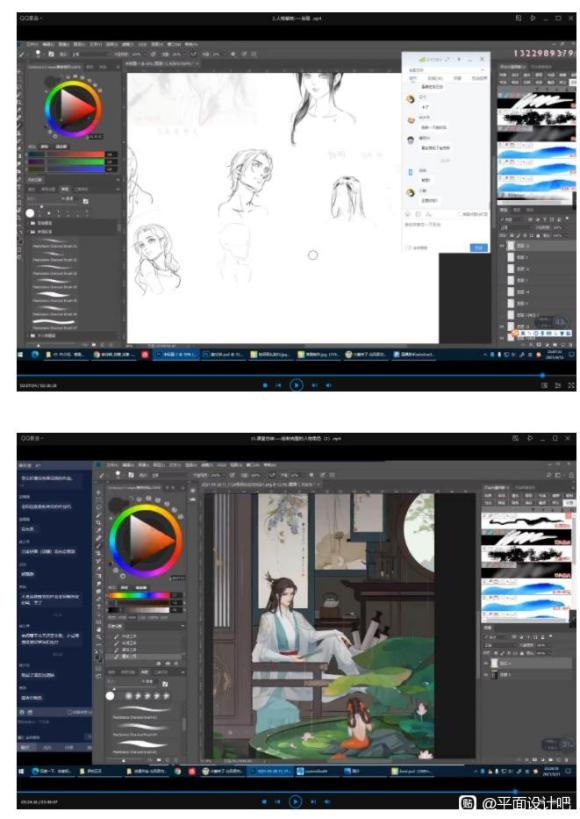Click the red slider under the sketch color wheel

(66, 155)
